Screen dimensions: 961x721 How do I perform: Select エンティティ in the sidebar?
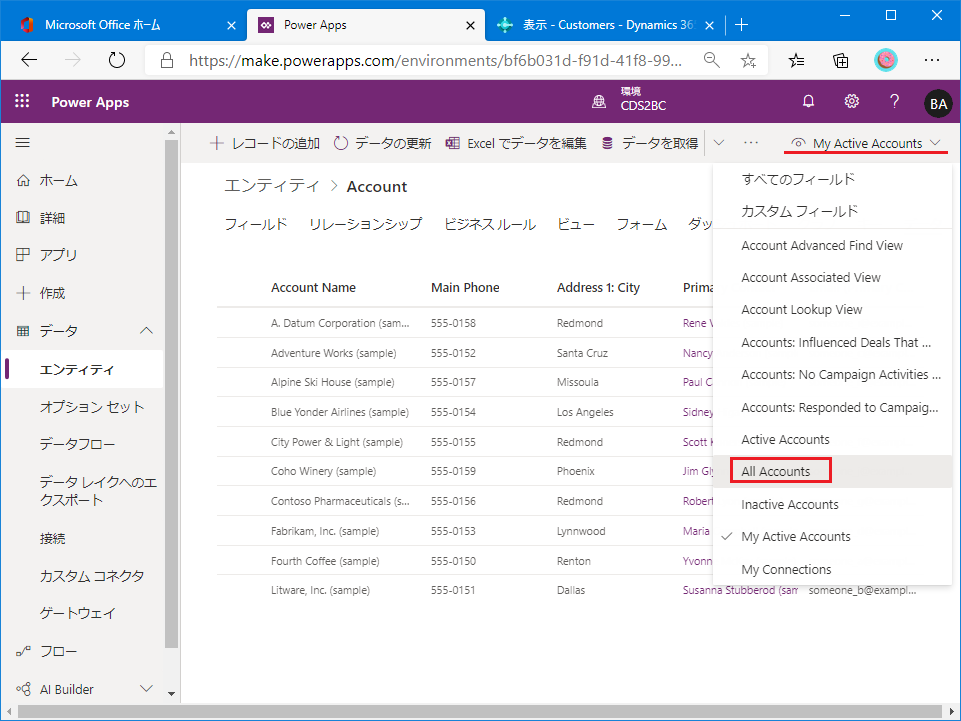click(x=83, y=369)
